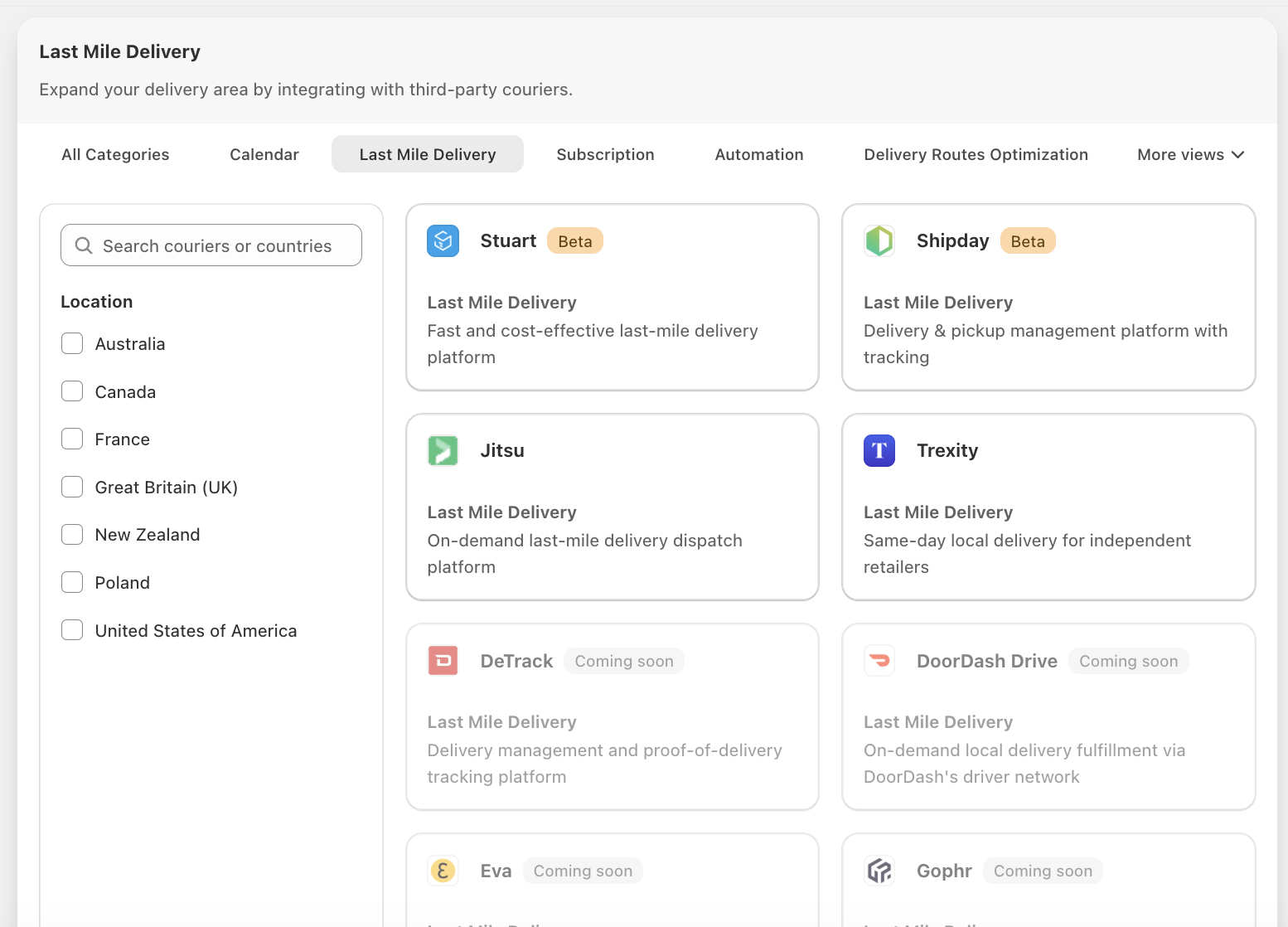Click the DeTrack red logo icon
This screenshot has width=1288, height=927.
coord(443,661)
